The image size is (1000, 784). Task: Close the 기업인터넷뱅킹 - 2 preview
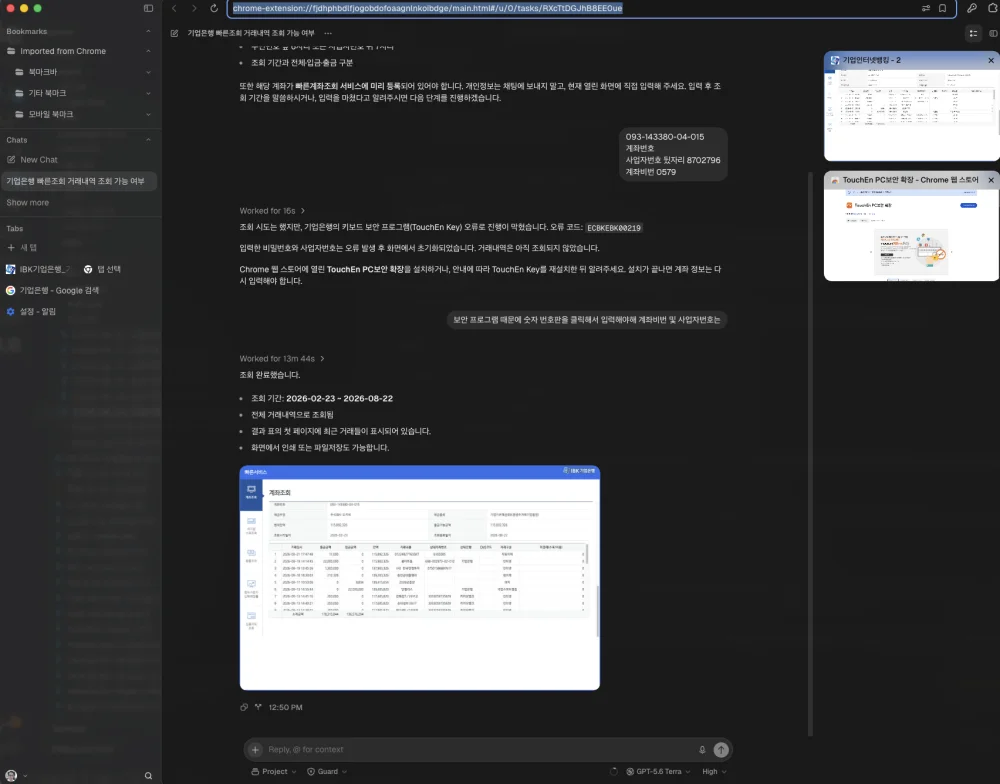990,60
